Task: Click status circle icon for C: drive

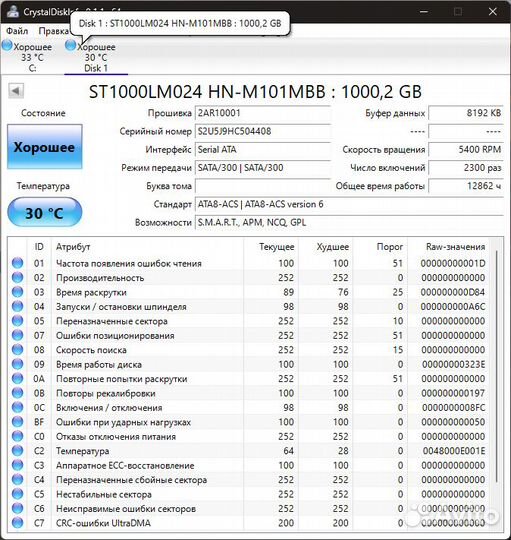Action: tap(7, 46)
